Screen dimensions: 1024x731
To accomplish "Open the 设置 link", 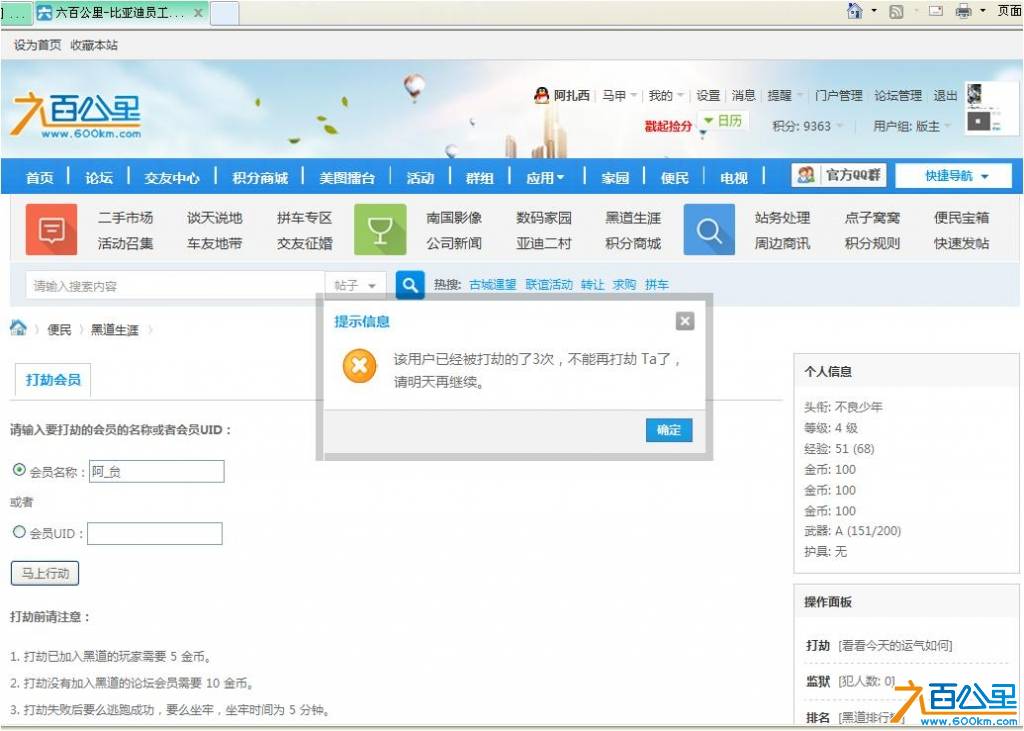I will pos(707,95).
